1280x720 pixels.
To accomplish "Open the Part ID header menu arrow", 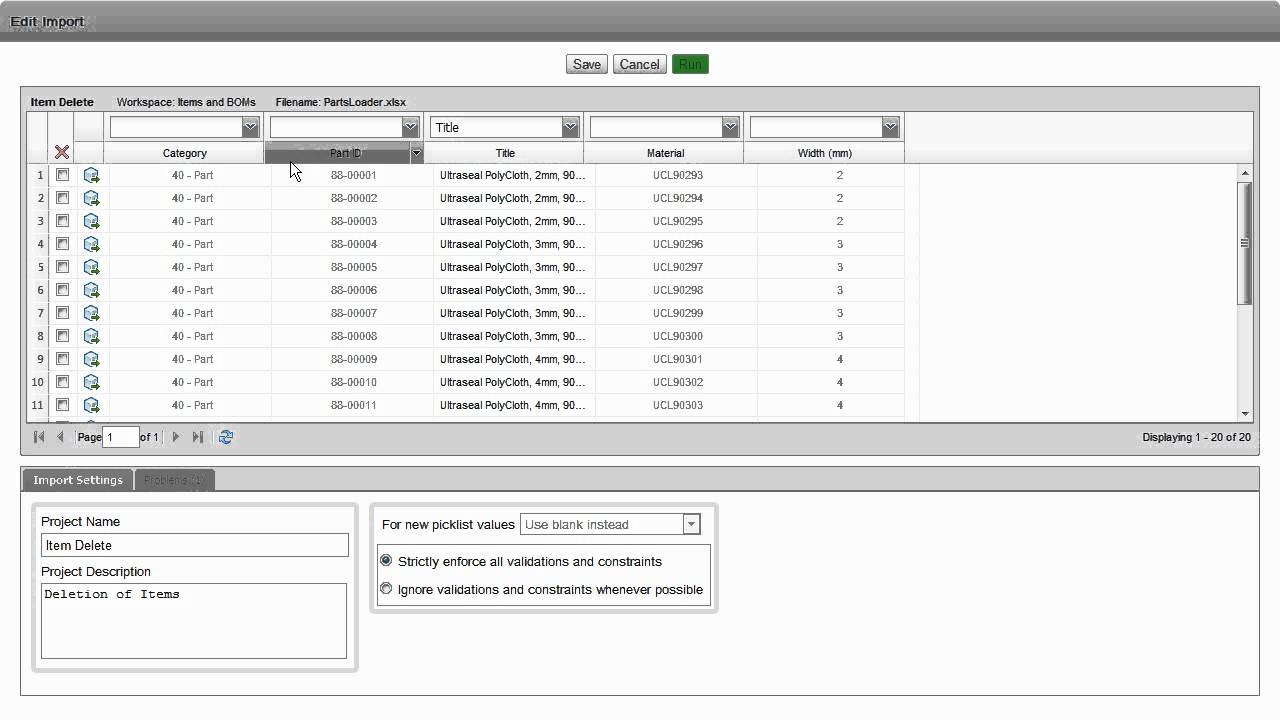I will click(417, 153).
